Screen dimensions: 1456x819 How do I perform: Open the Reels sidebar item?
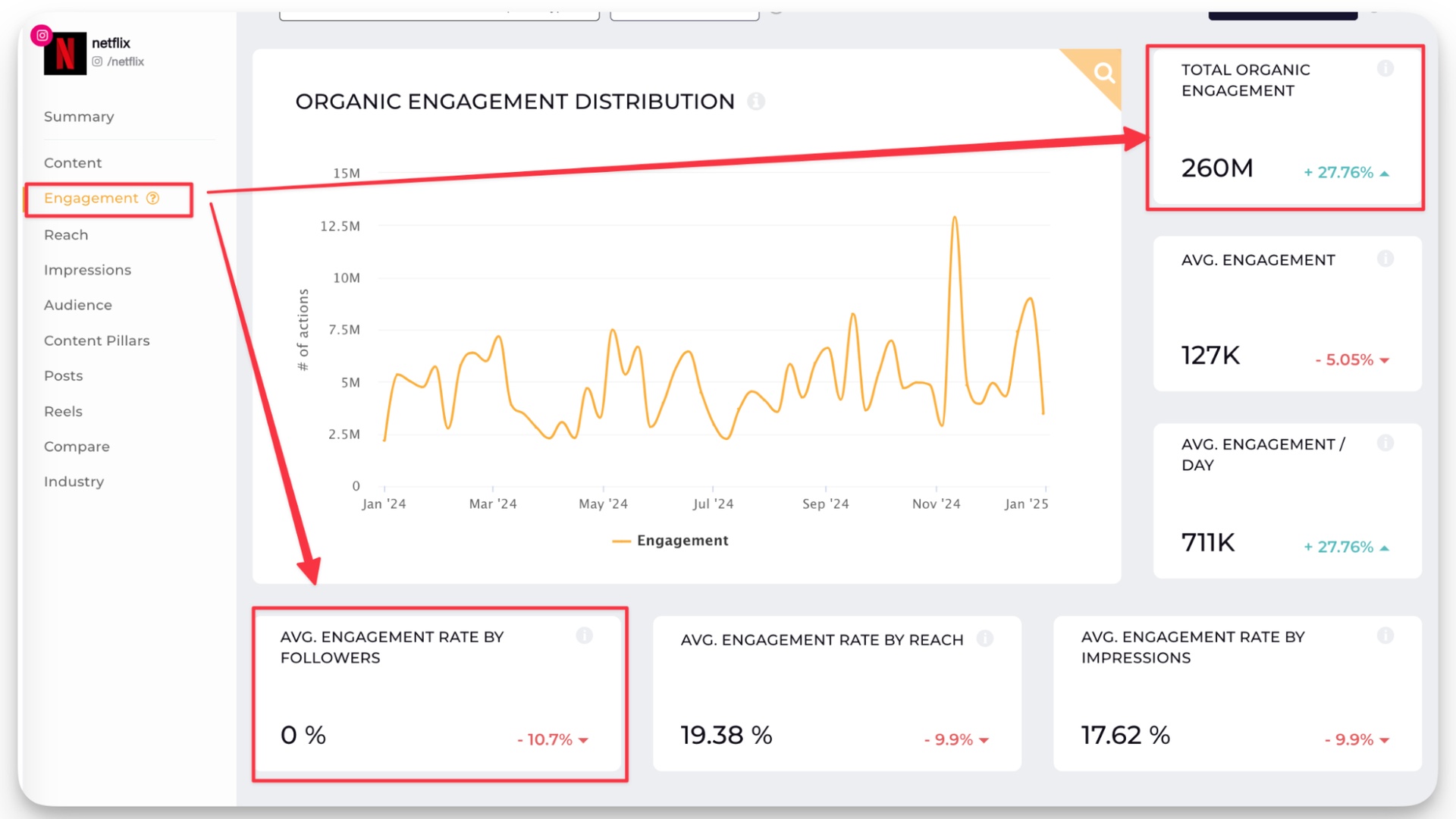(x=63, y=411)
